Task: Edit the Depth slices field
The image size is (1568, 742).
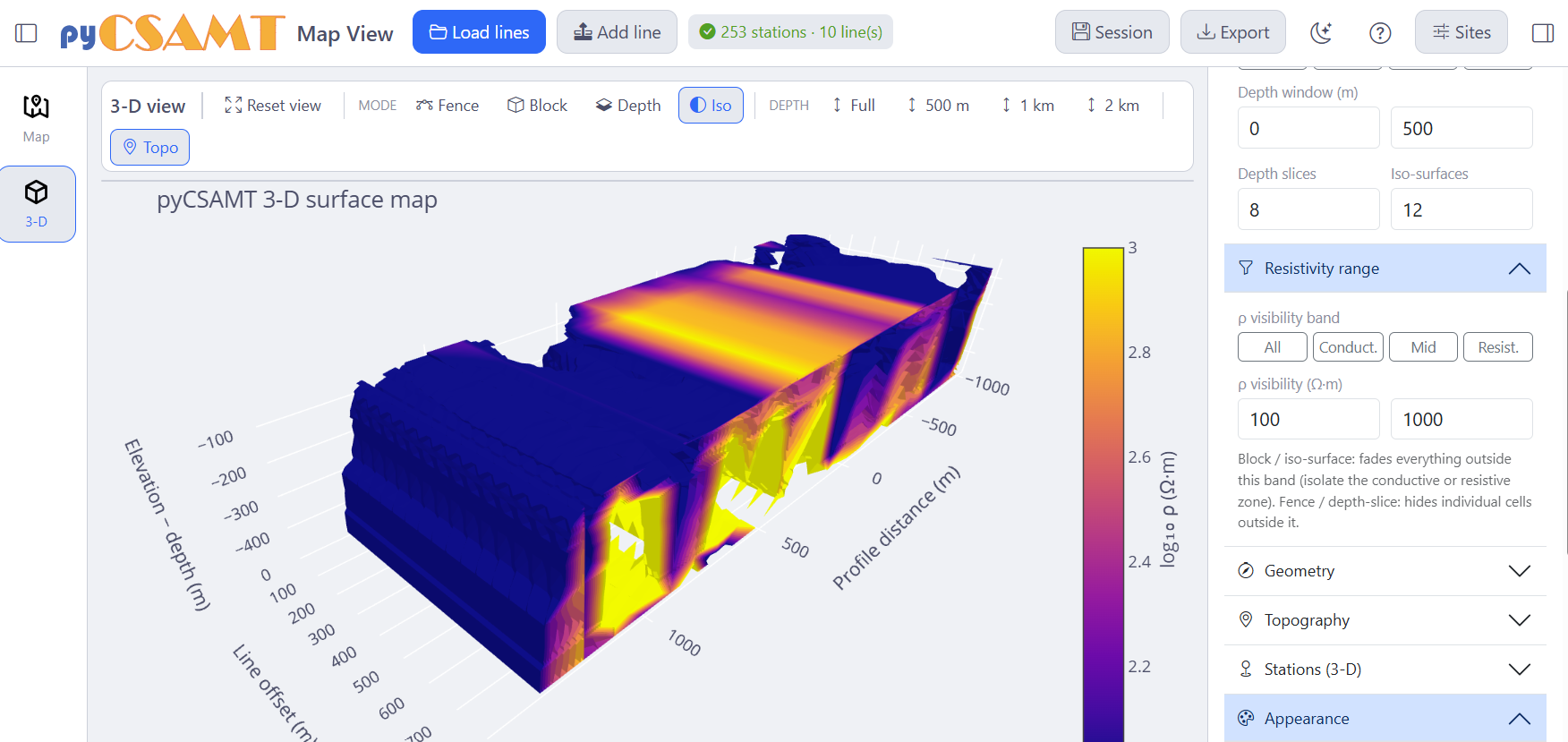Action: pos(1308,209)
